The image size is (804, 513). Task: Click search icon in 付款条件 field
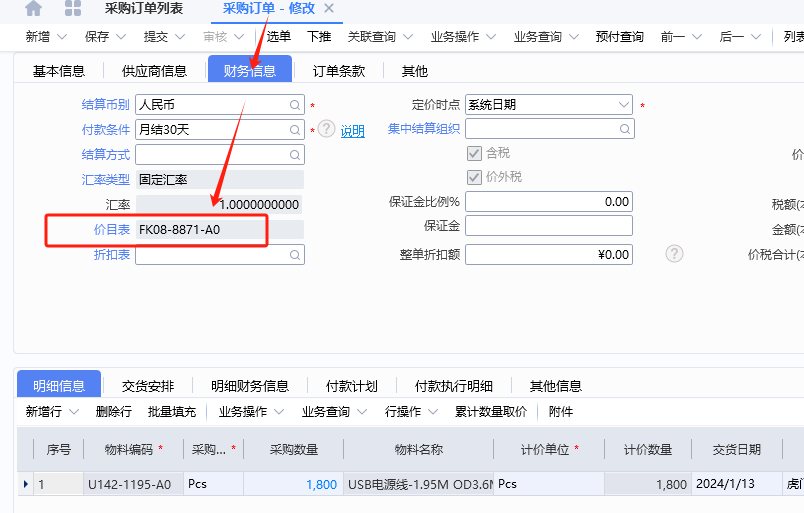(295, 130)
